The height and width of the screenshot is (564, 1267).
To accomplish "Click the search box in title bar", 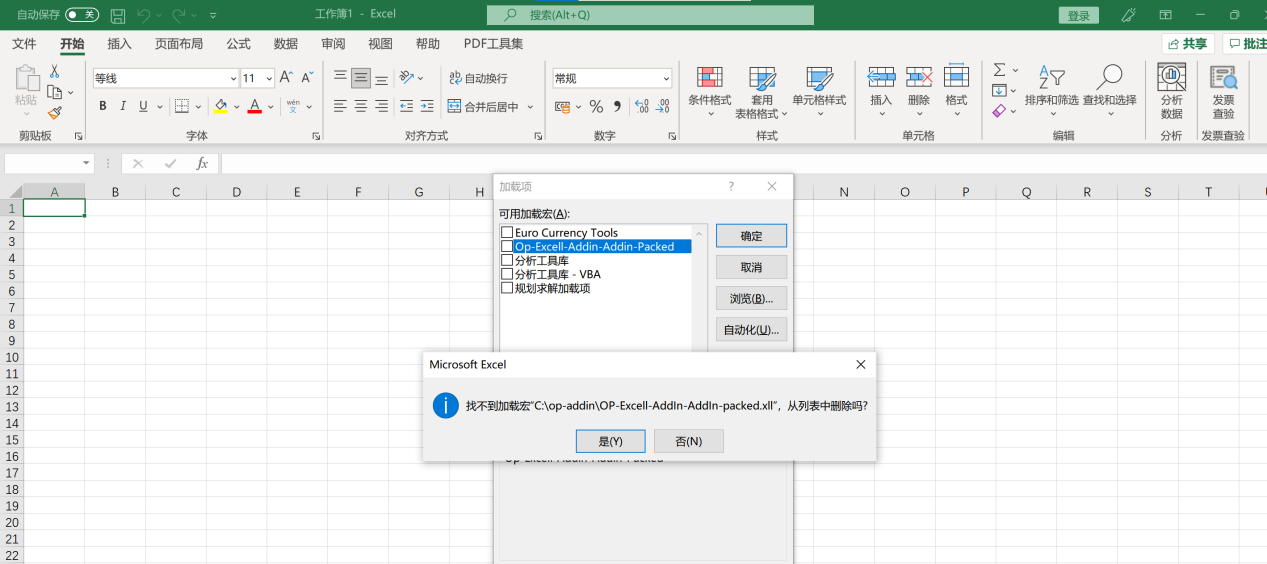I will pyautogui.click(x=650, y=15).
